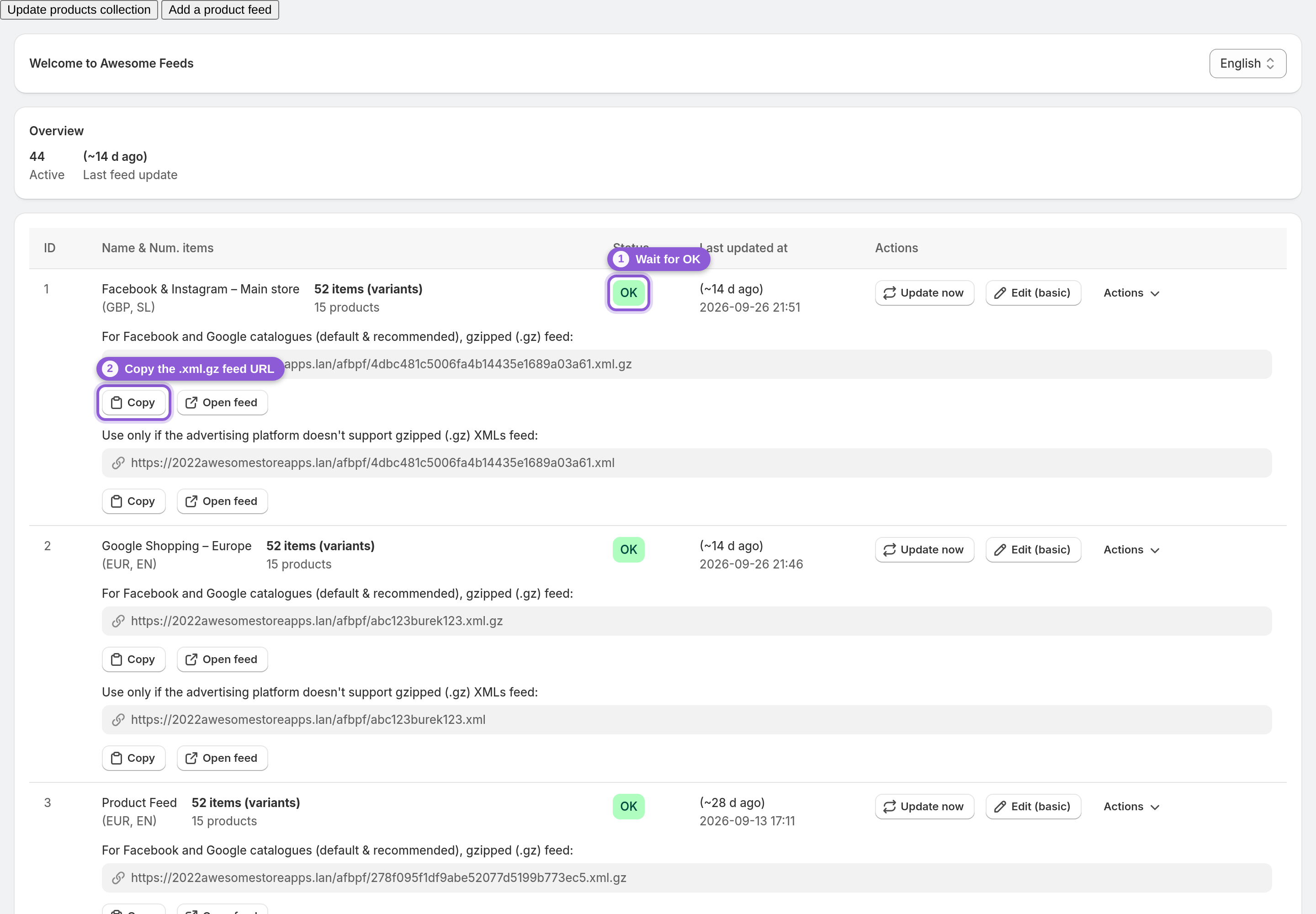Viewport: 1316px width, 914px height.
Task: Click 'Google Shopping – Europe' feed name
Action: [x=176, y=546]
